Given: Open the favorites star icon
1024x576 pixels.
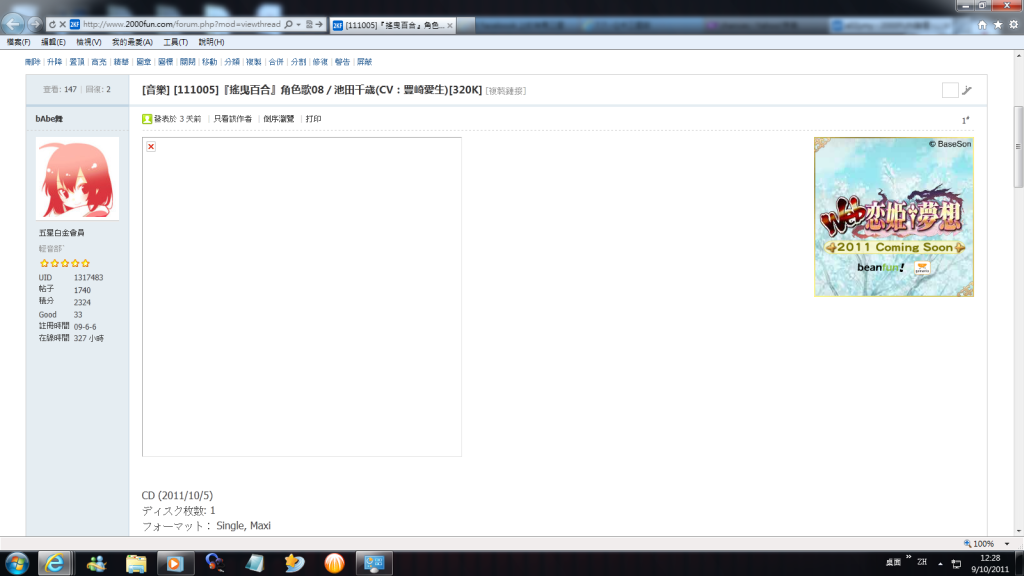Looking at the screenshot, I should 997,24.
